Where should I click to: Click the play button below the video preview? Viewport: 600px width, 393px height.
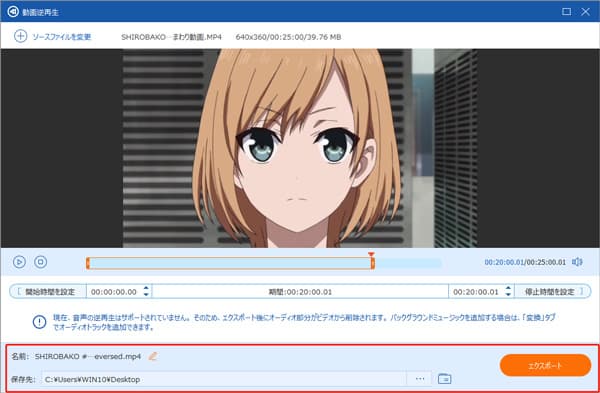coord(19,262)
